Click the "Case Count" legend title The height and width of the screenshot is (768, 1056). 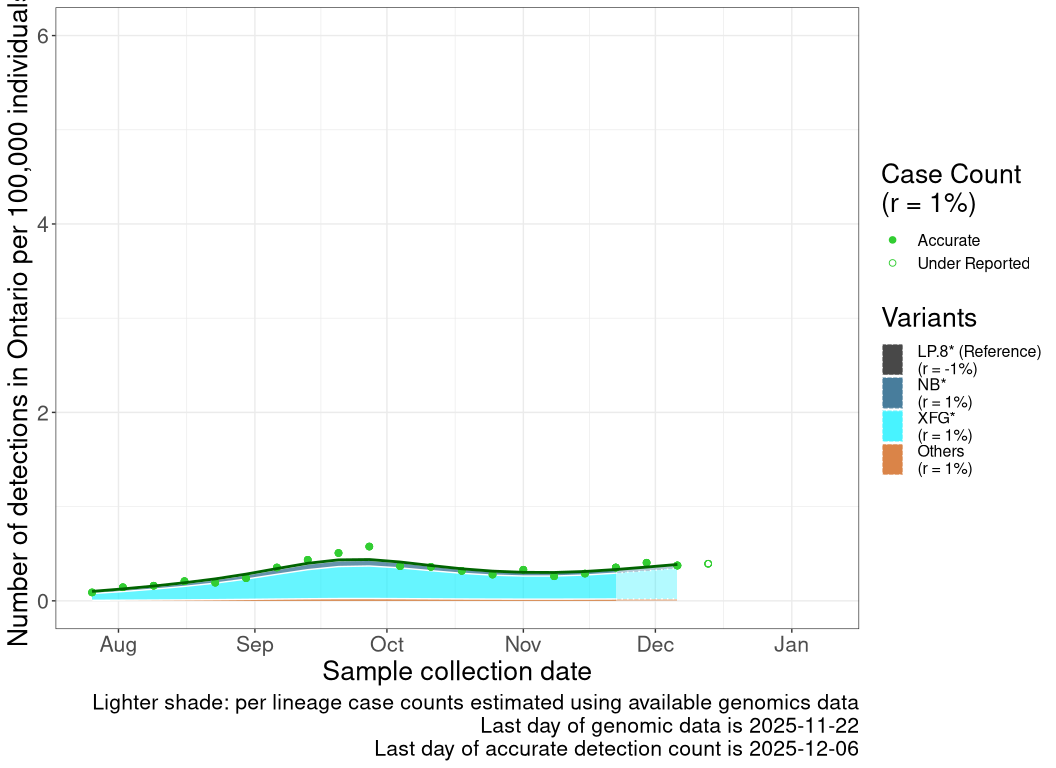click(x=950, y=174)
